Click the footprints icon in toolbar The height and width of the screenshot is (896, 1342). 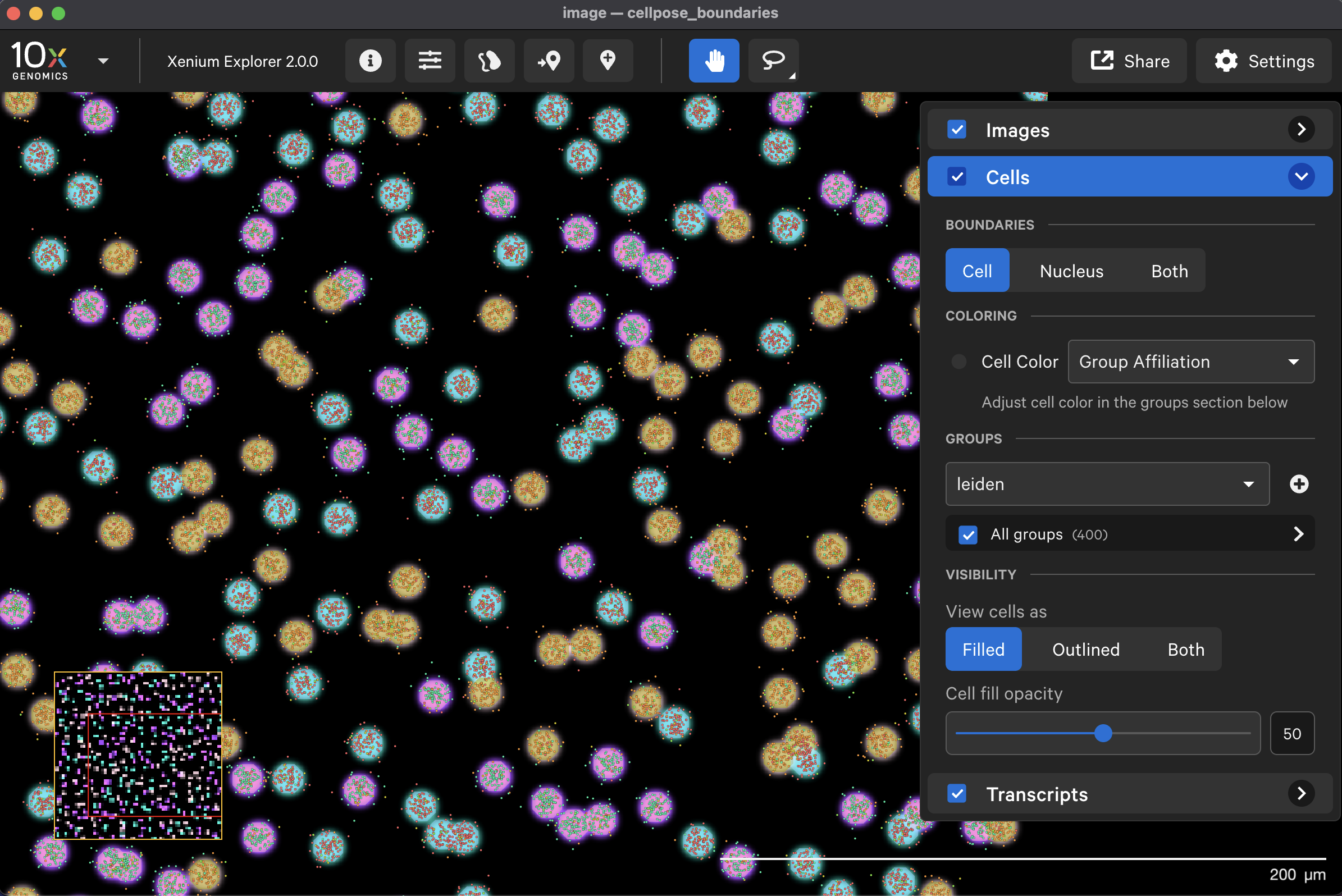(x=489, y=61)
